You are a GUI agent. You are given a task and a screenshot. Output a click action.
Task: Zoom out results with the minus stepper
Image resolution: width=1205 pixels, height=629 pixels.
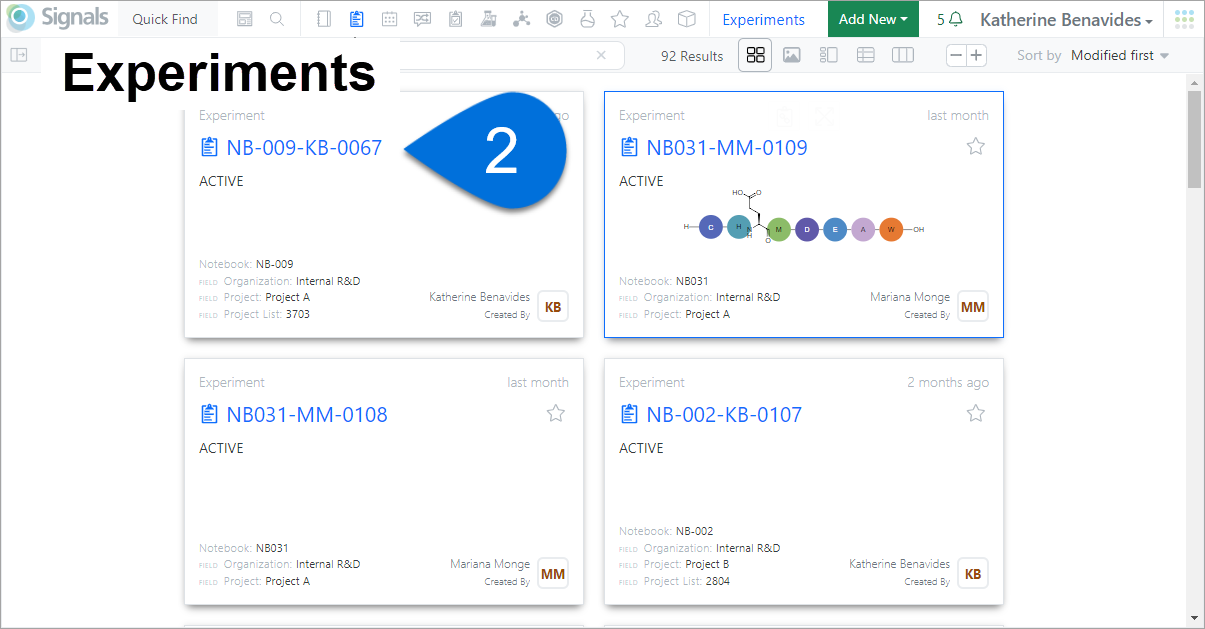956,55
